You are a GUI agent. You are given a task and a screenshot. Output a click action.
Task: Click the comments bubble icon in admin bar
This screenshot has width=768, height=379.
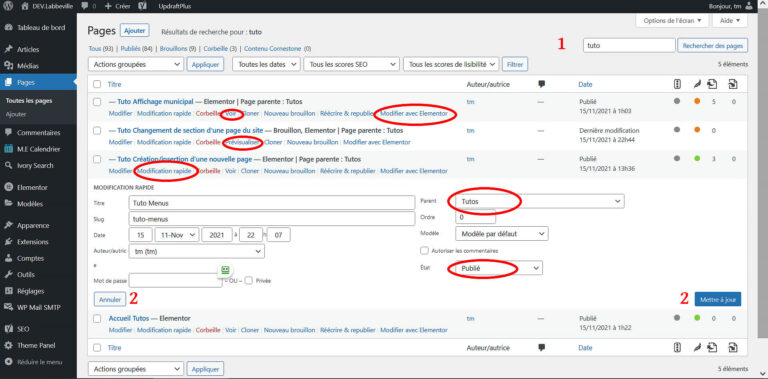(85, 6)
